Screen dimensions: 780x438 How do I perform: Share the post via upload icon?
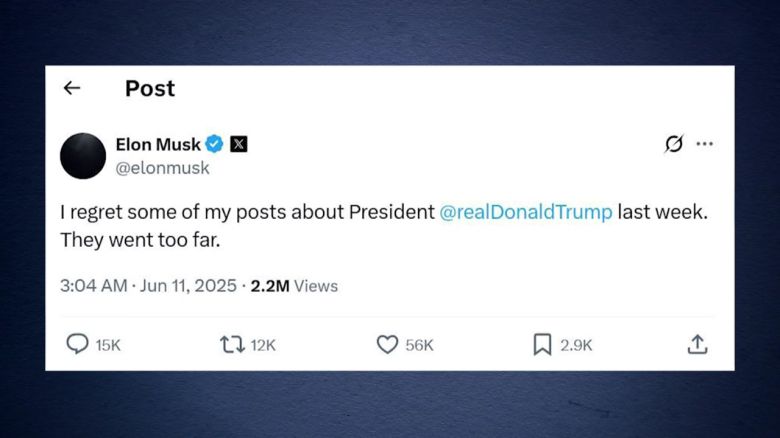click(x=698, y=344)
